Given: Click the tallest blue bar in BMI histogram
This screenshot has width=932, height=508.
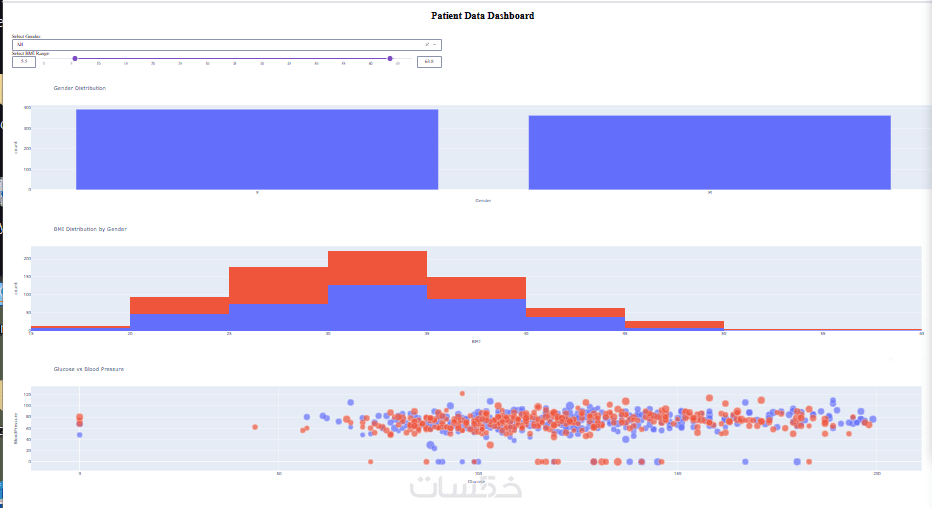Looking at the screenshot, I should tap(377, 308).
